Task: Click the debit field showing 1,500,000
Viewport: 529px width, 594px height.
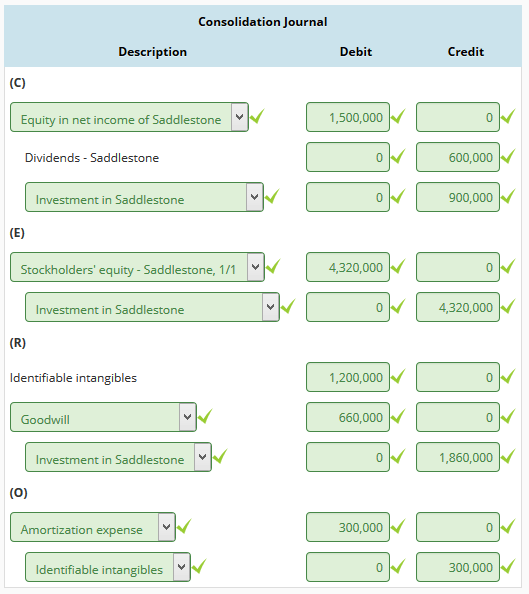Action: coord(348,117)
